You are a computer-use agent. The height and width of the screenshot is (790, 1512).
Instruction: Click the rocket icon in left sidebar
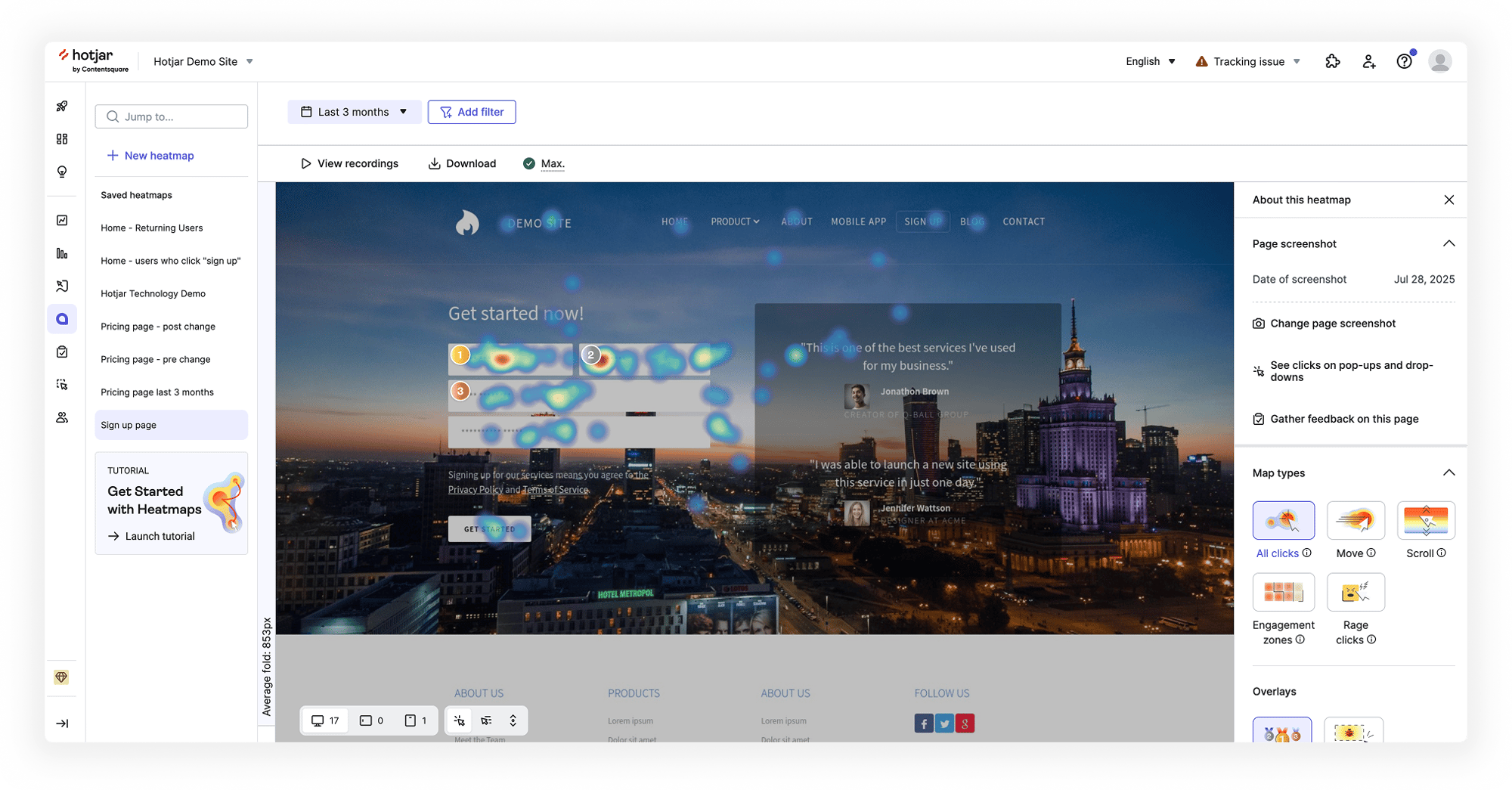pyautogui.click(x=62, y=107)
